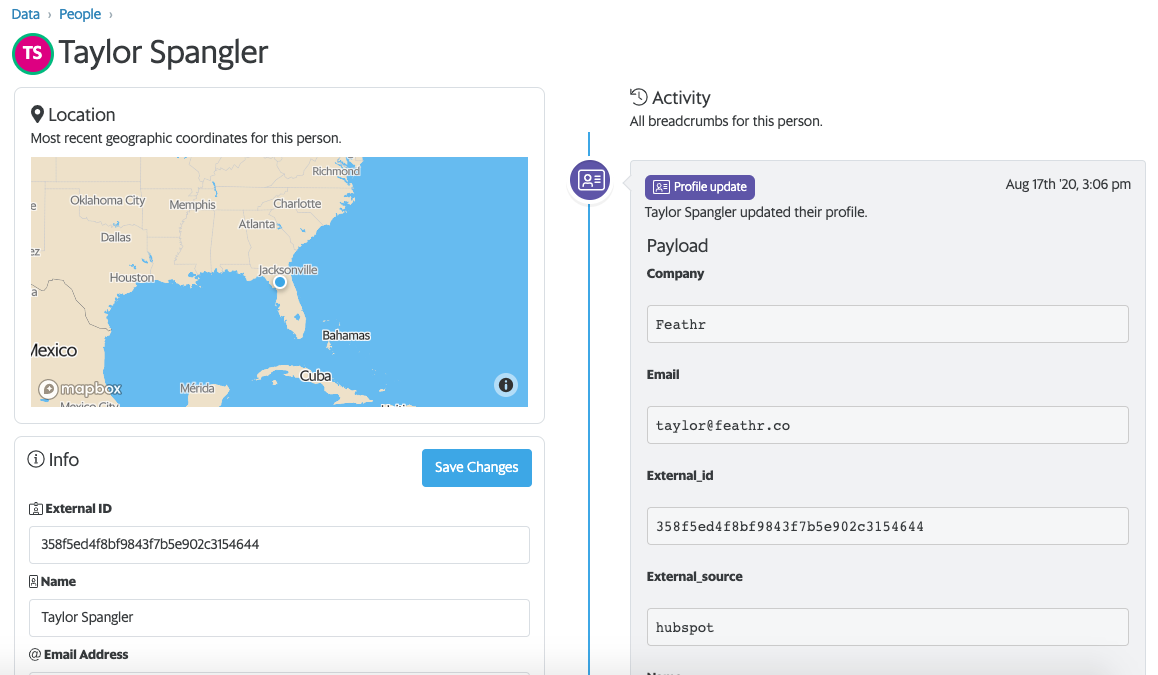The height and width of the screenshot is (675, 1158).
Task: Click the Memphis map label
Action: coord(193,205)
